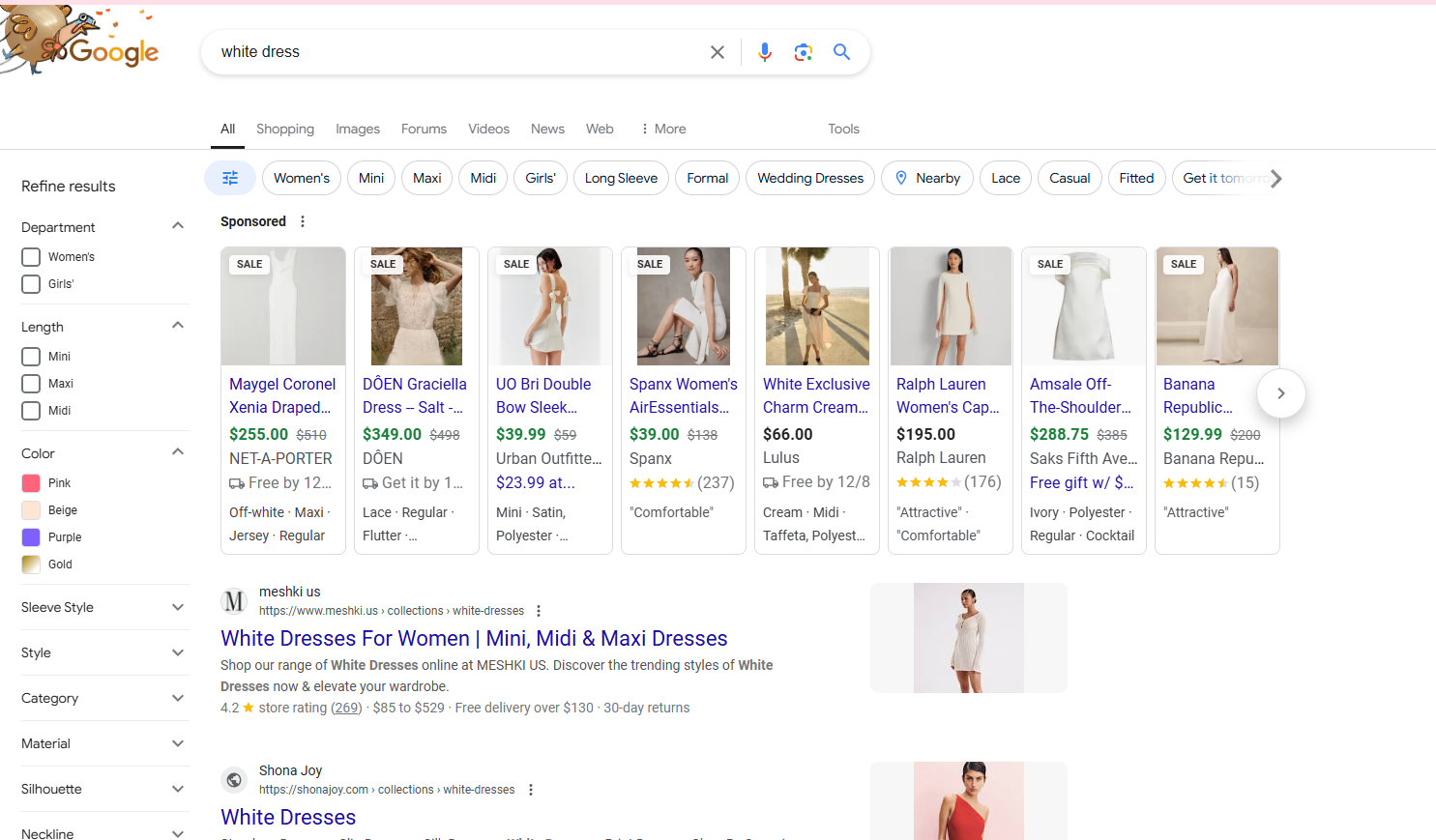Open the three-dot menu for meshki result
Screen dimensions: 1436x840
click(x=539, y=611)
